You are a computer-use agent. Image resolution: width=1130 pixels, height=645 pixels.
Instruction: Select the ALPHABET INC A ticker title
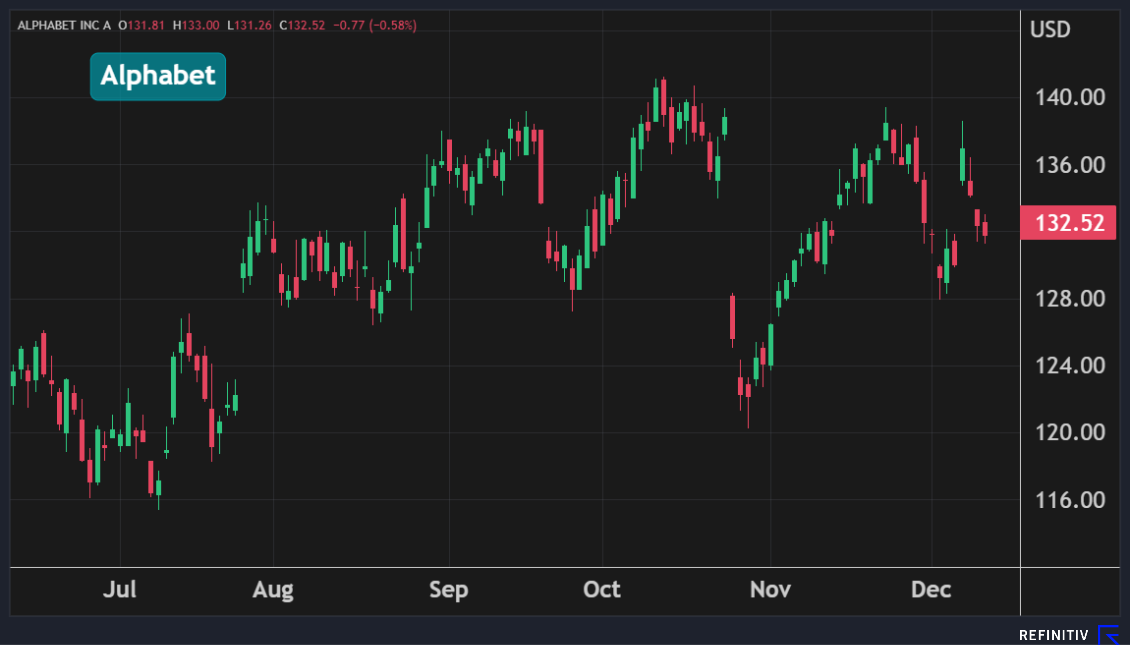(63, 25)
